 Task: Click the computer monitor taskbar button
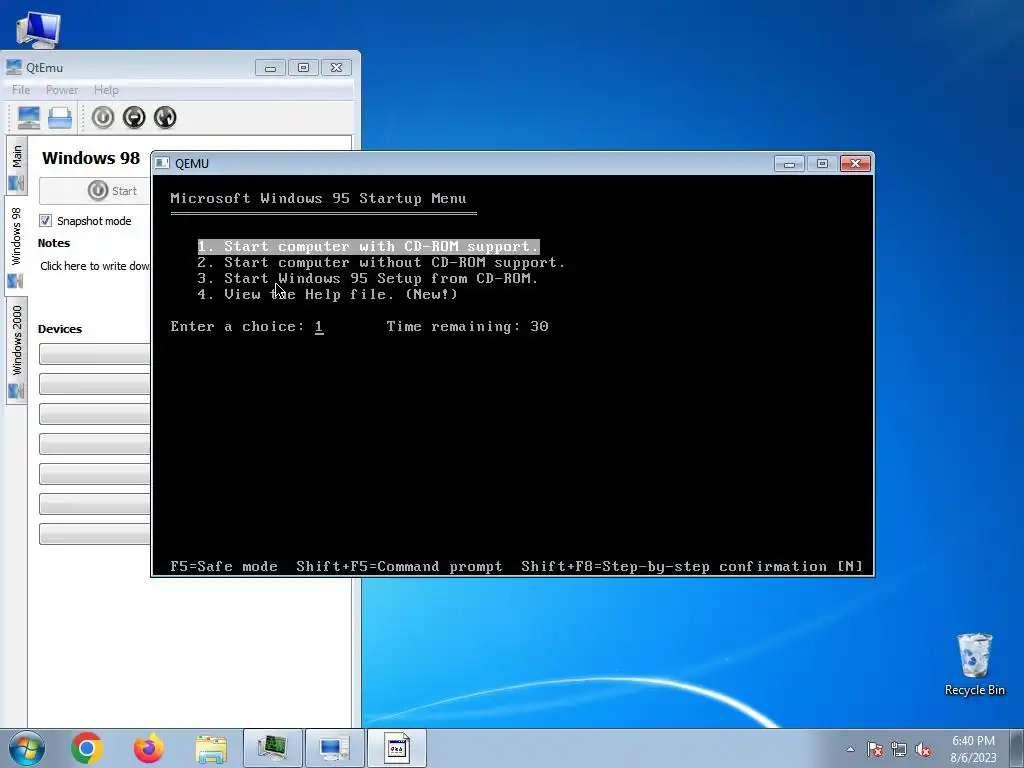(334, 748)
